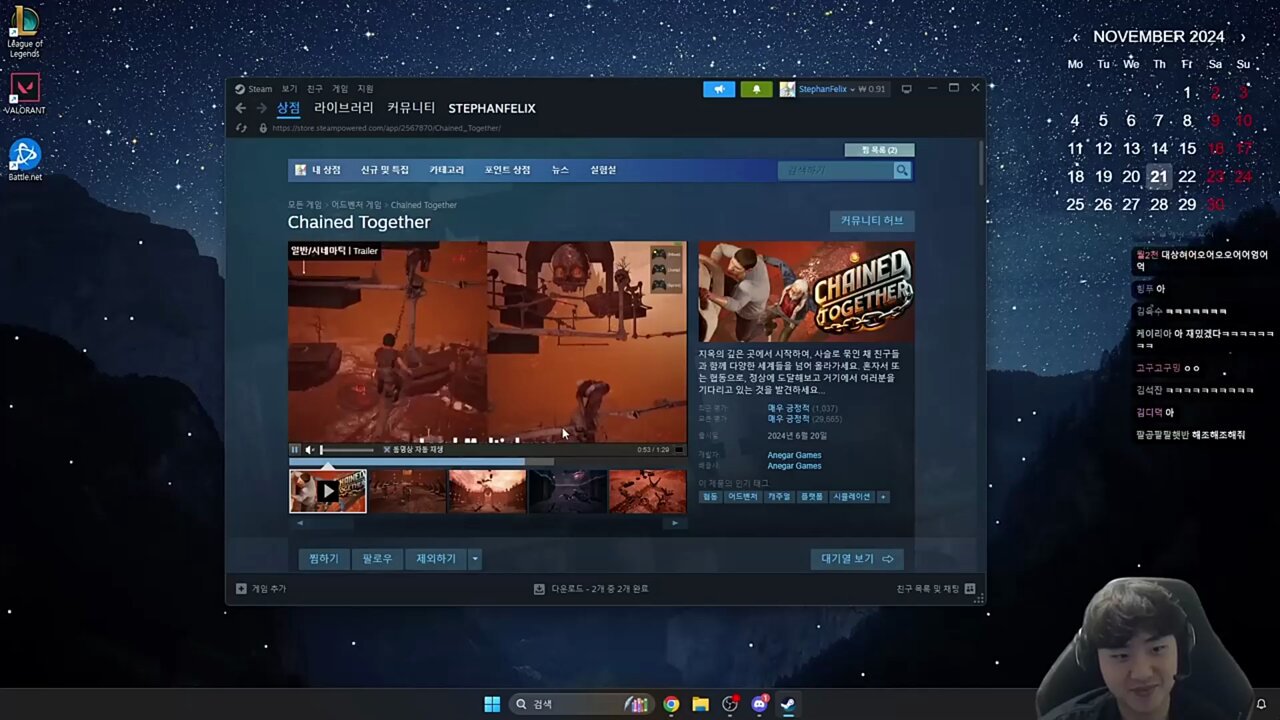Image resolution: width=1280 pixels, height=720 pixels.
Task: Open 포인트 상점 link
Action: 508,170
